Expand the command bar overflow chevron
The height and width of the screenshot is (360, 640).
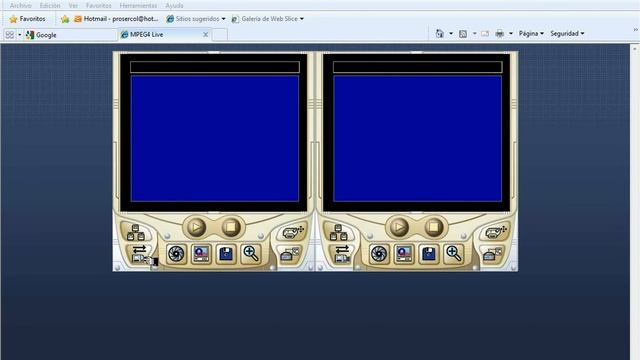[636, 29]
